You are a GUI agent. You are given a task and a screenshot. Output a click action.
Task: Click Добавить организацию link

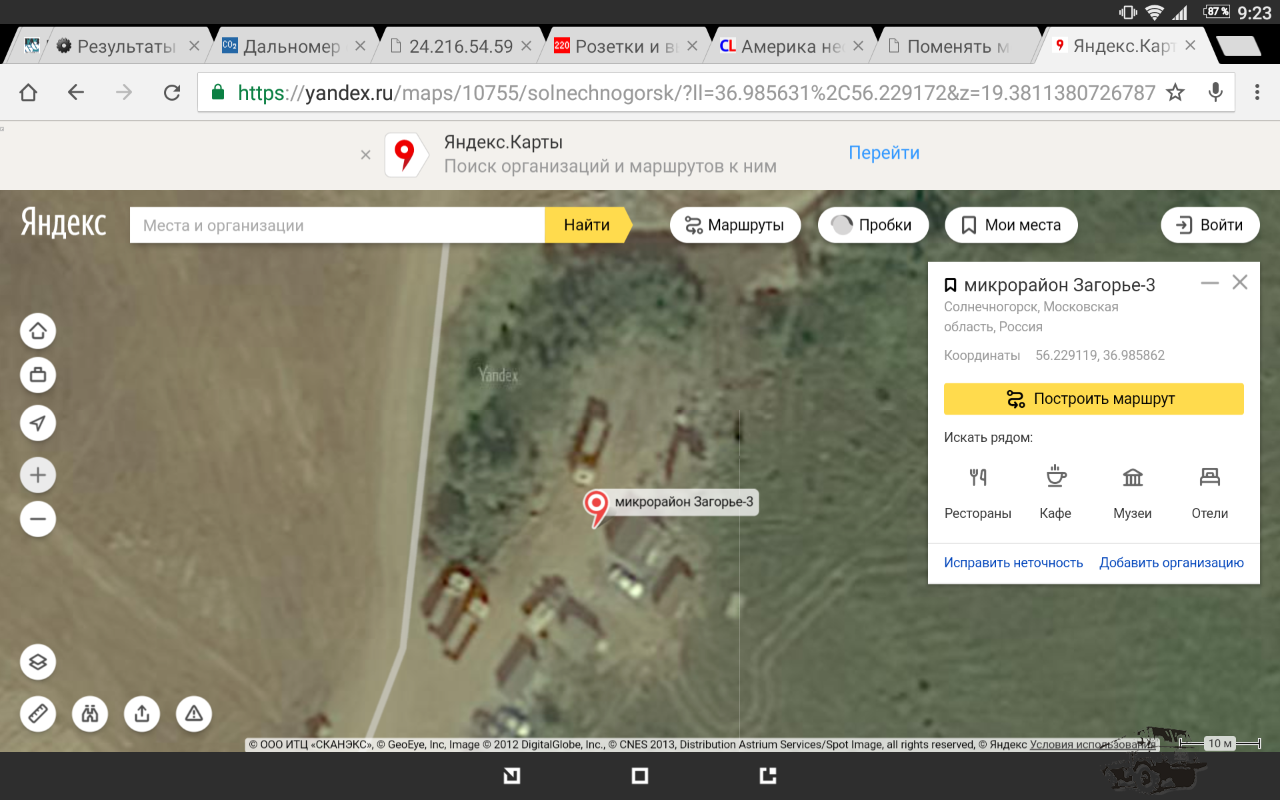coord(1172,563)
